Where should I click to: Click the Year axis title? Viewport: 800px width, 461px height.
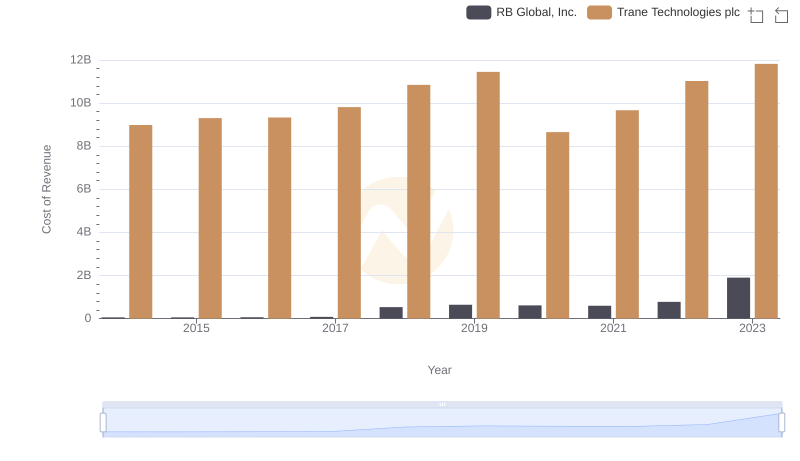click(439, 370)
